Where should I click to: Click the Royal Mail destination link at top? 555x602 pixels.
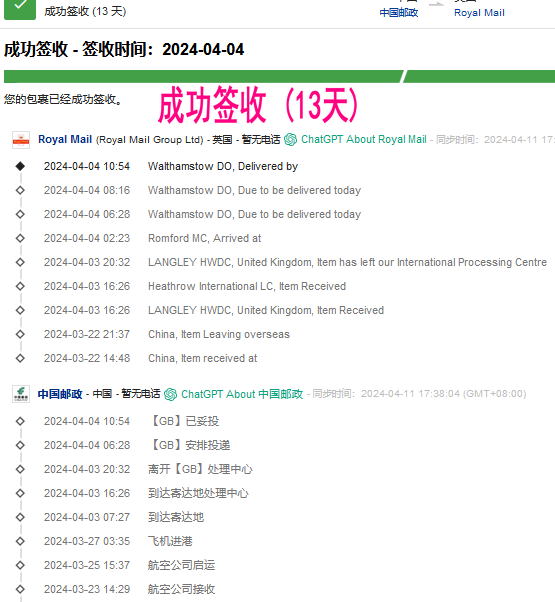479,13
